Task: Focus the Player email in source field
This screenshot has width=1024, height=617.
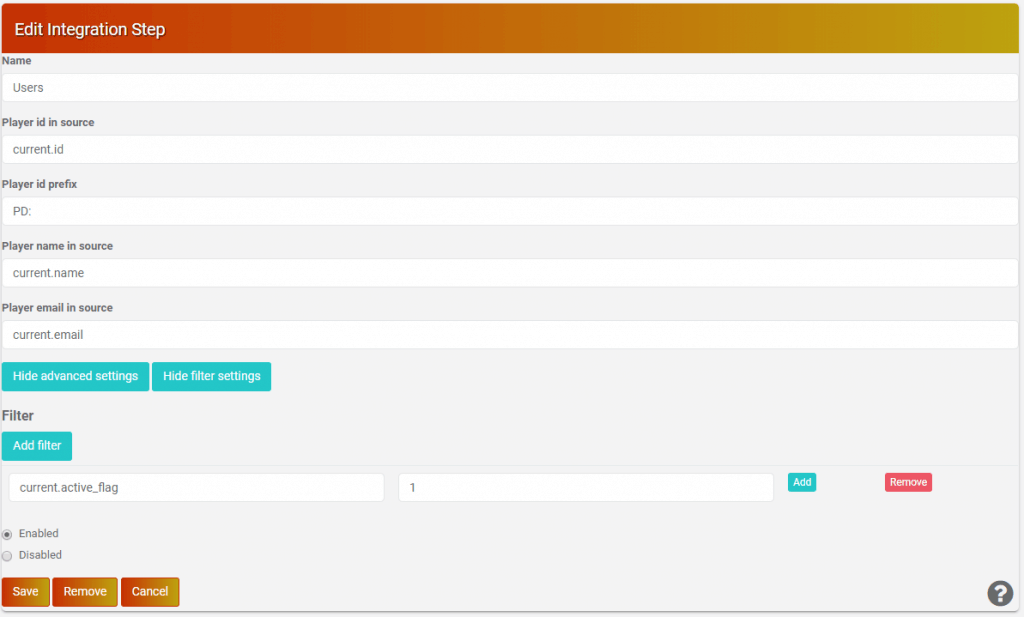Action: (x=510, y=335)
